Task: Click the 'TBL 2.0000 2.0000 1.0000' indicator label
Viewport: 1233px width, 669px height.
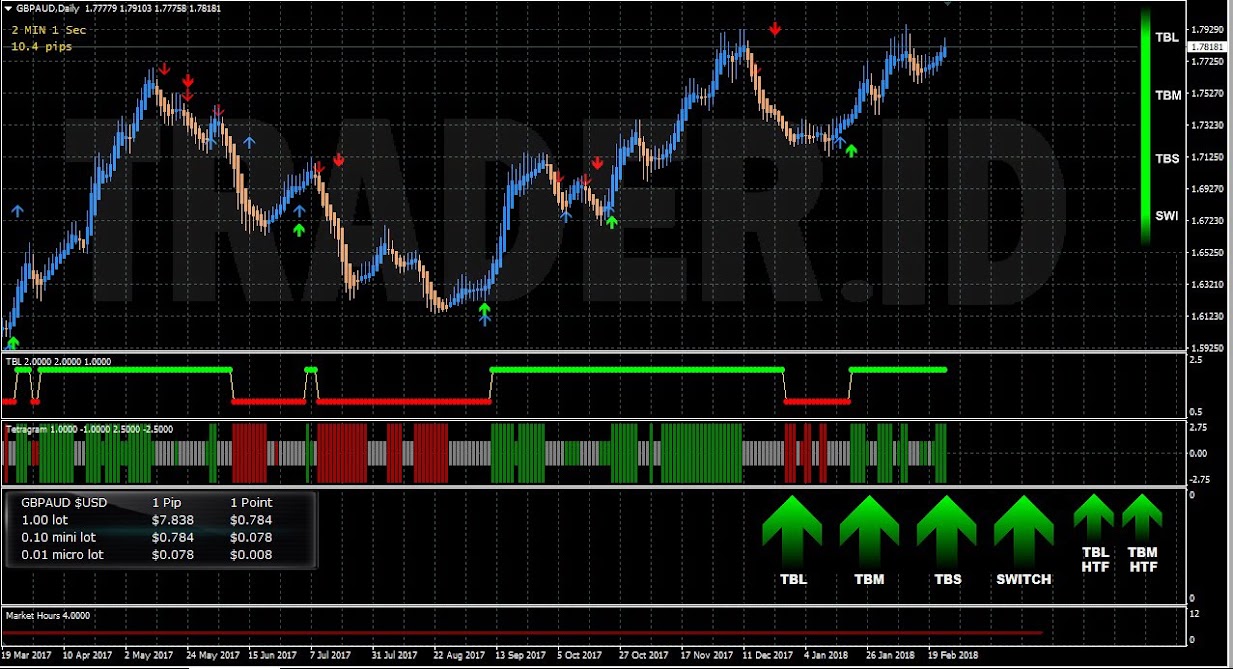Action: 59,360
